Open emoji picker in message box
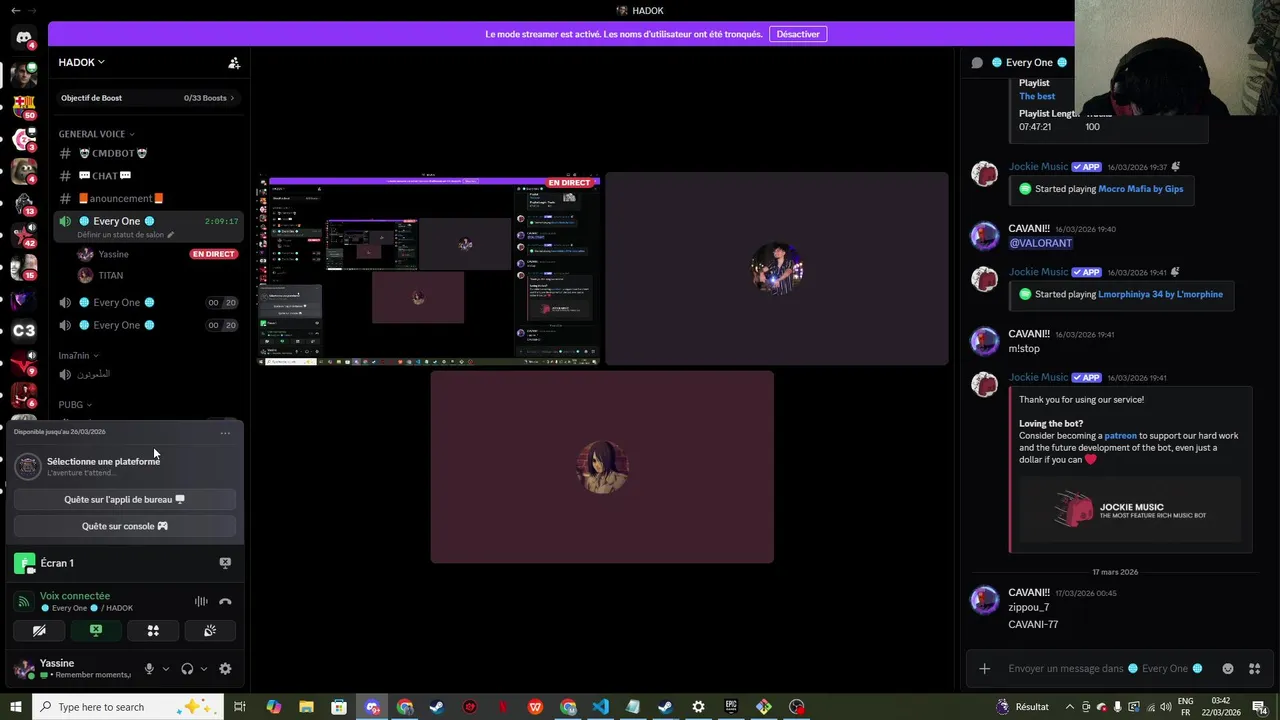Screen dimensions: 1280x720 click(1228, 668)
